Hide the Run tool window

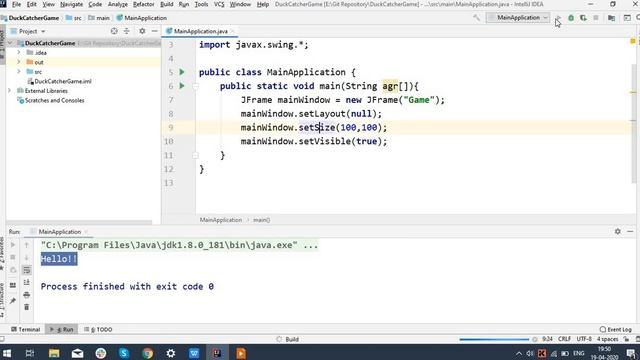click(x=630, y=231)
